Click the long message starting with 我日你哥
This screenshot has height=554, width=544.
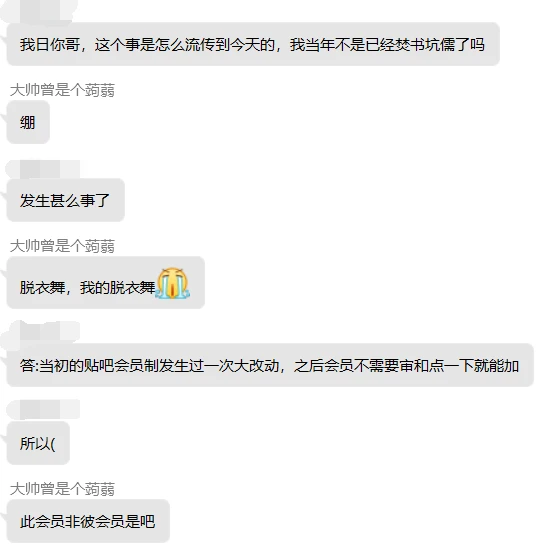tap(253, 44)
